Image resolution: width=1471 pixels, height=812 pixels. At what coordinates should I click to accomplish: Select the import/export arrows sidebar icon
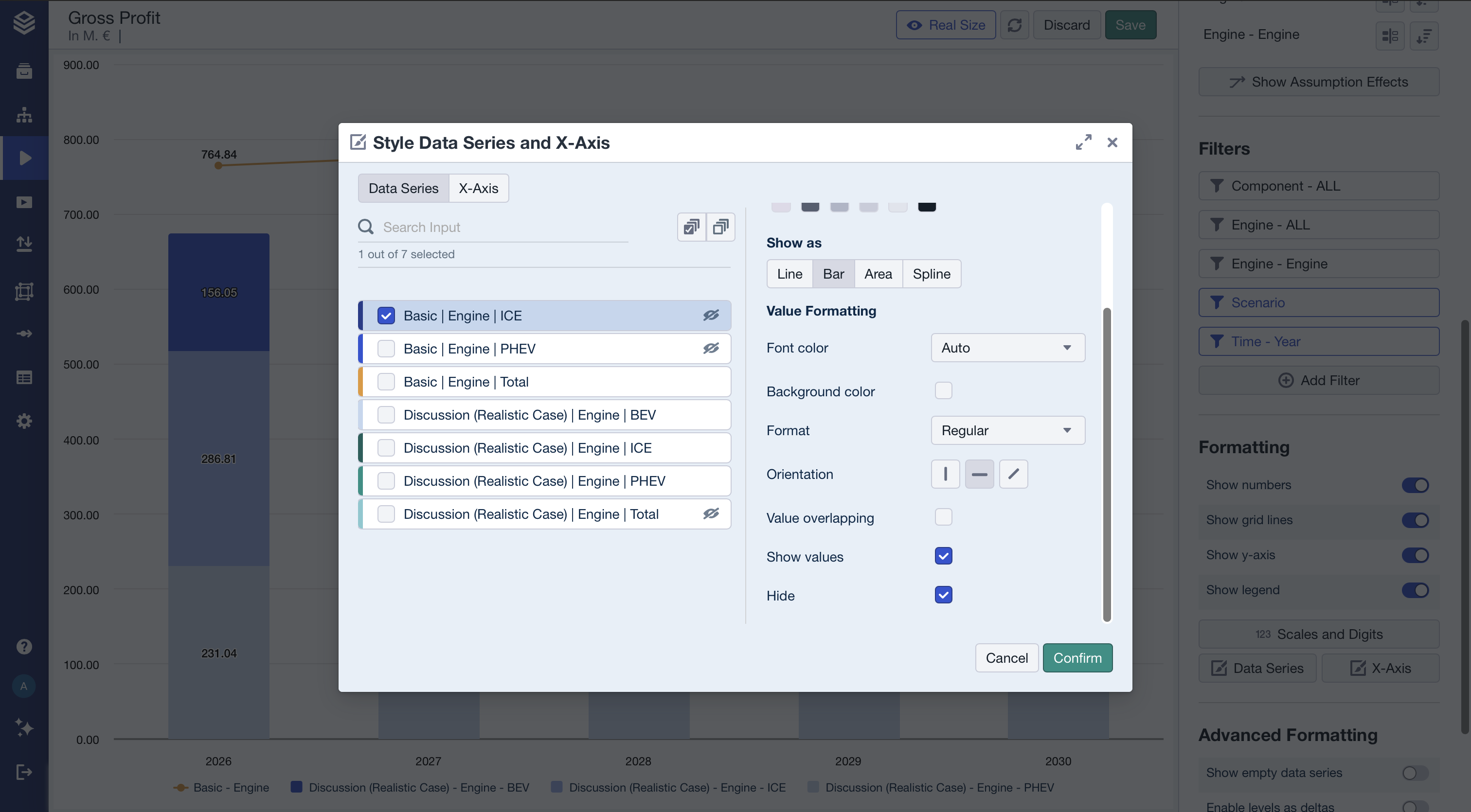click(x=24, y=244)
